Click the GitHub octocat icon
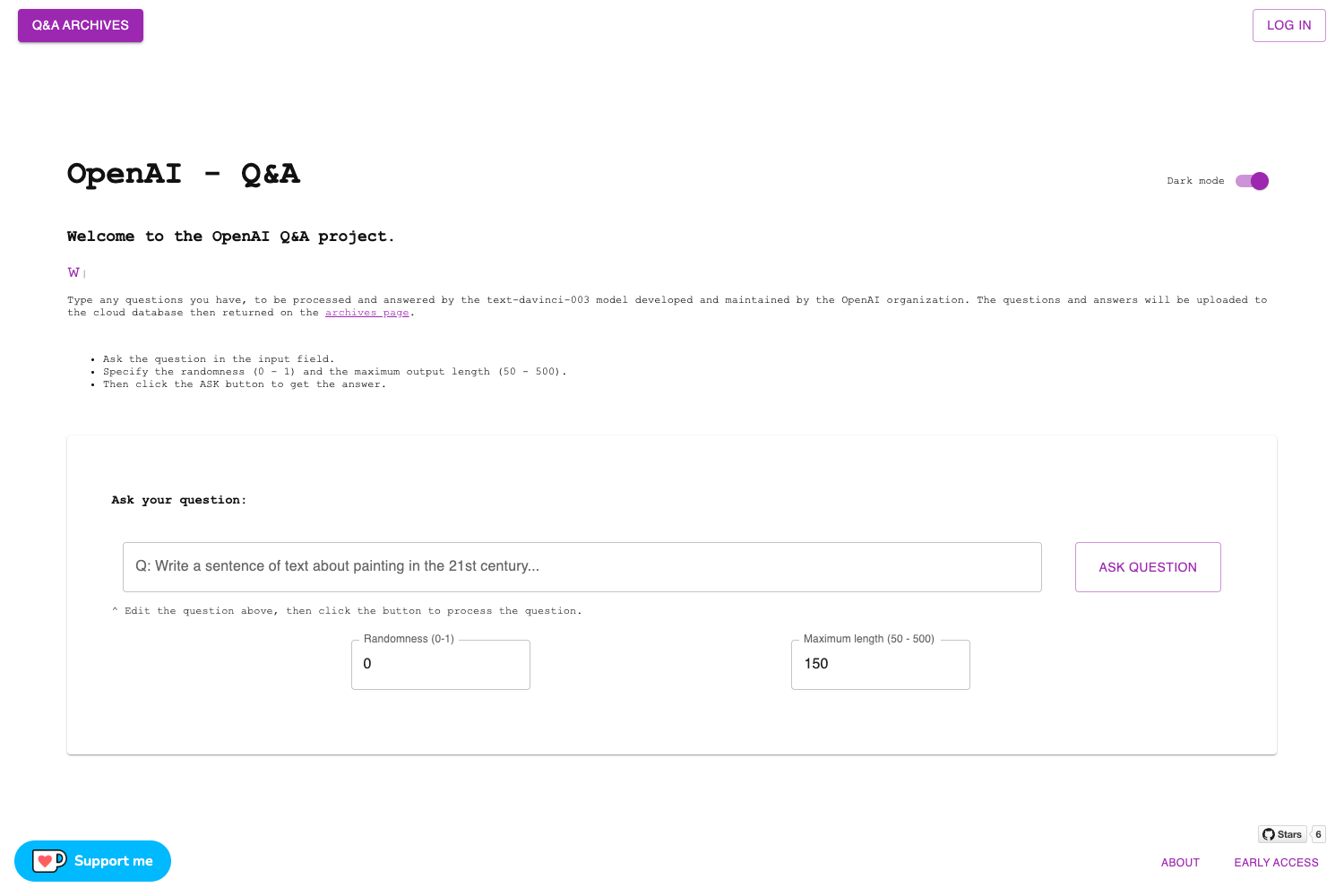The width and height of the screenshot is (1344, 896). coord(1269,834)
